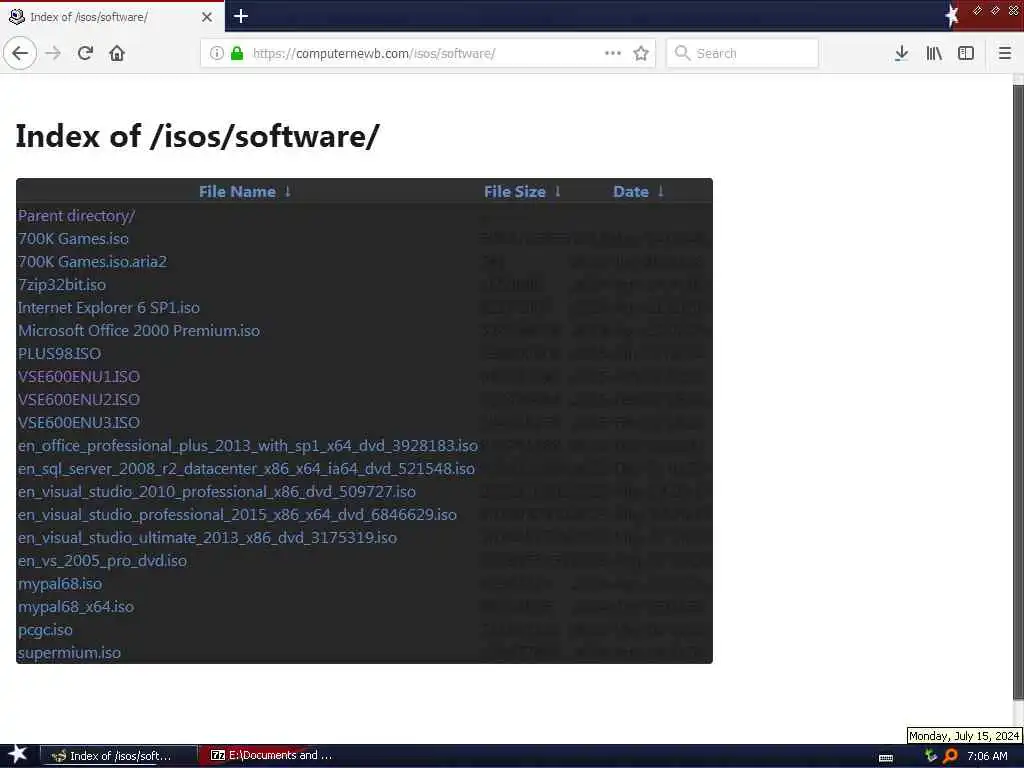Click the File Size sort arrow
Screen dimensions: 1024x768
[x=558, y=191]
